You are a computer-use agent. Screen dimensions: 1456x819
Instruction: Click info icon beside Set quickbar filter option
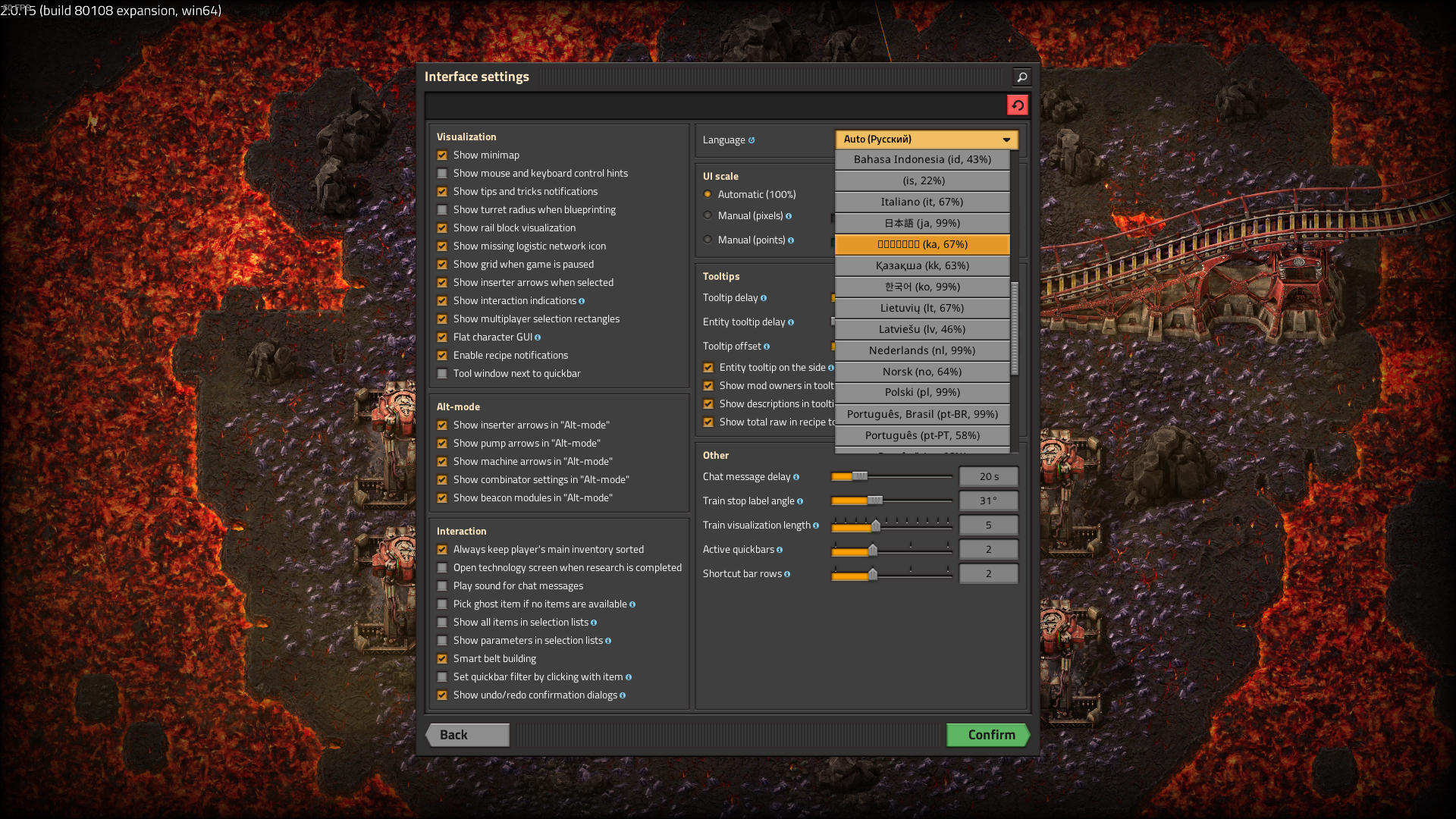tap(629, 677)
